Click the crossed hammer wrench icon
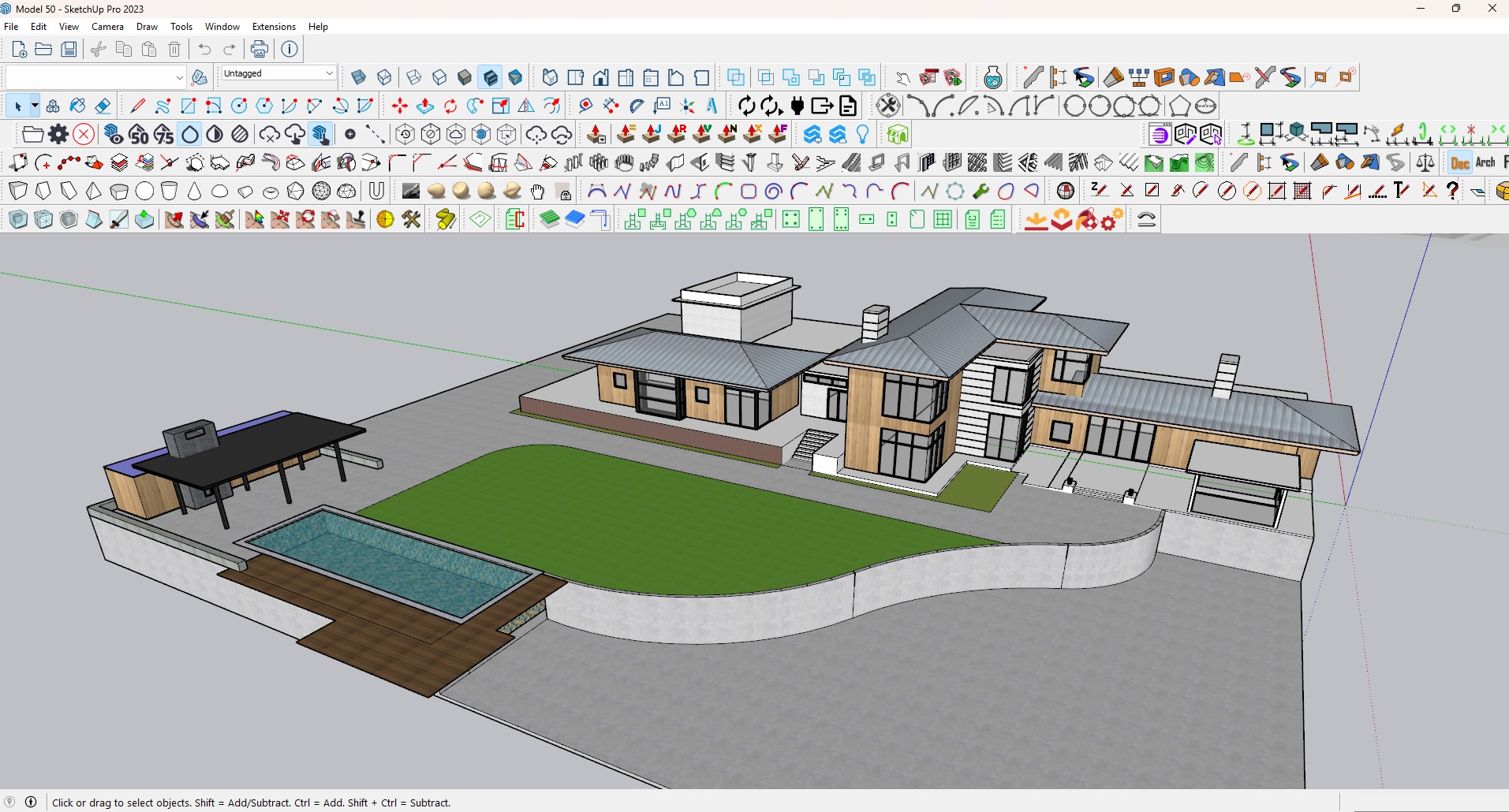The height and width of the screenshot is (812, 1509). [411, 219]
